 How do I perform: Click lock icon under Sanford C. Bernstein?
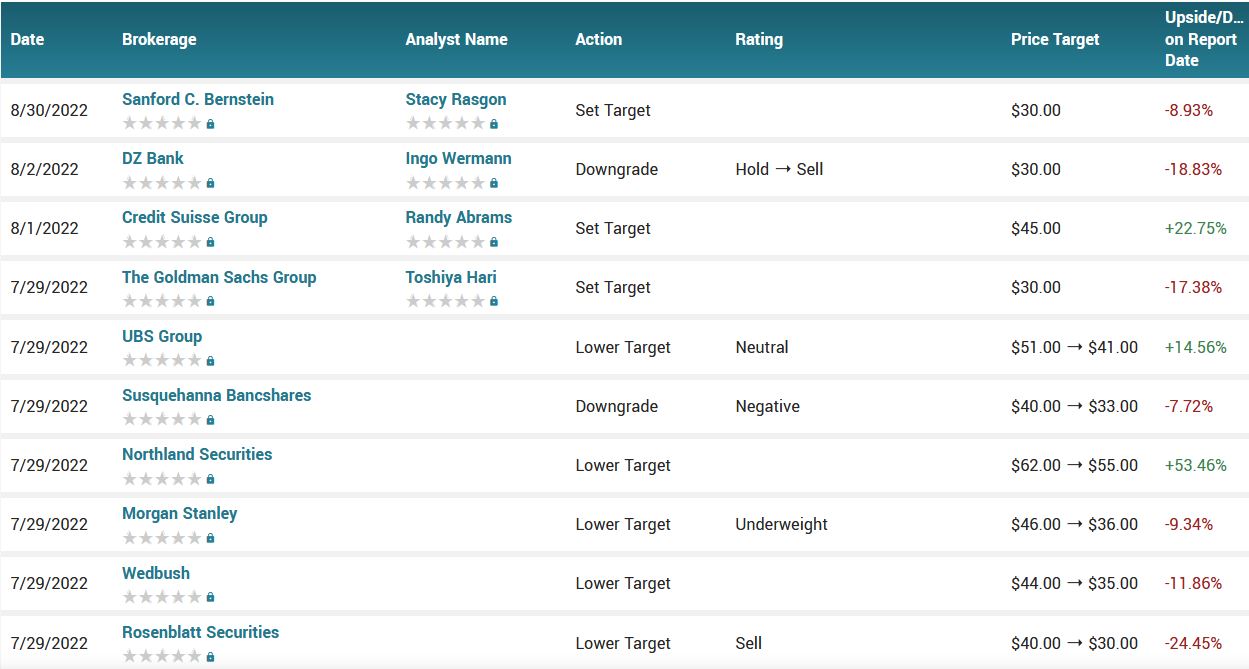click(211, 124)
